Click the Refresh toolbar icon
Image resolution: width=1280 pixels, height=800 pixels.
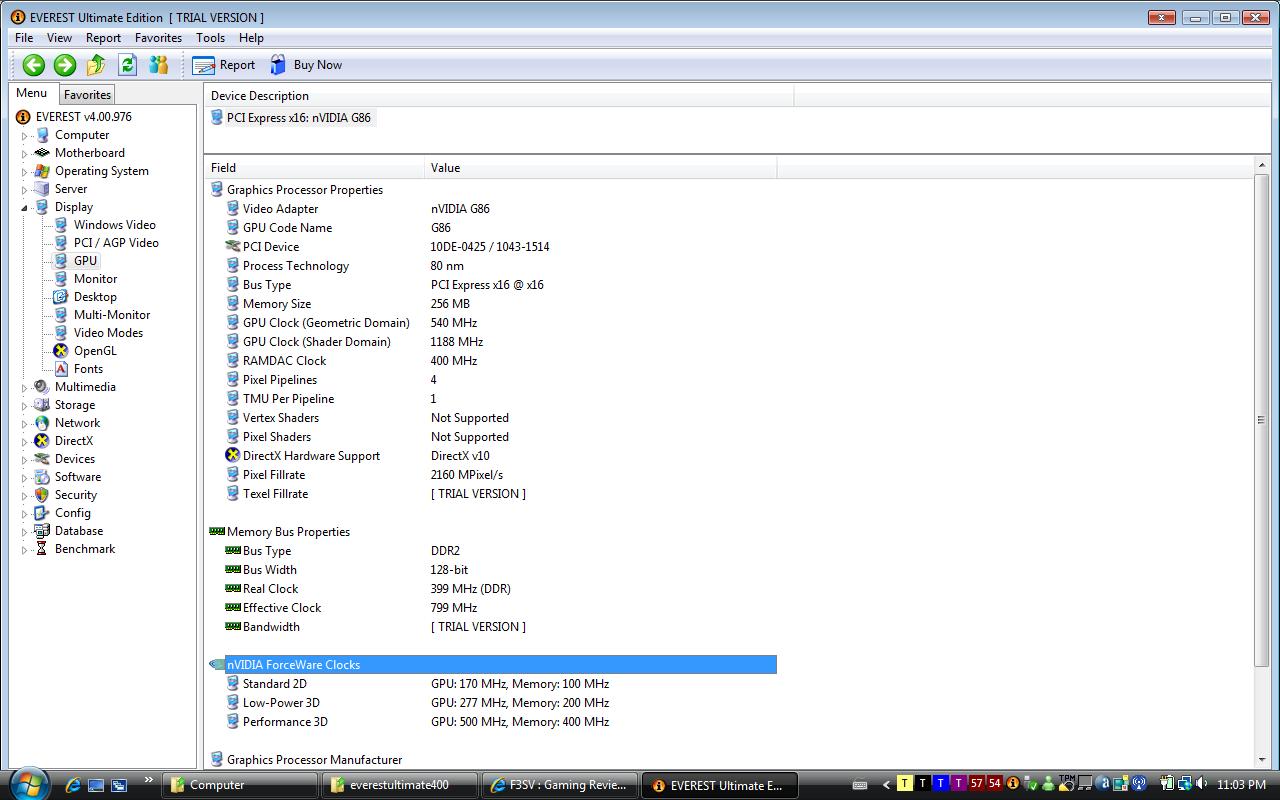click(x=127, y=65)
